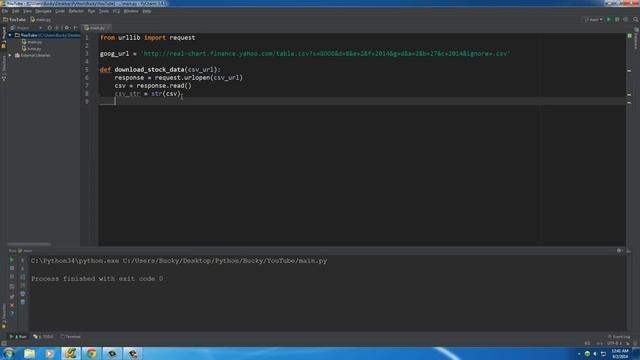Viewport: 640px width, 360px height.
Task: Hide the Project panel with the collapse icon
Action: (x=75, y=28)
